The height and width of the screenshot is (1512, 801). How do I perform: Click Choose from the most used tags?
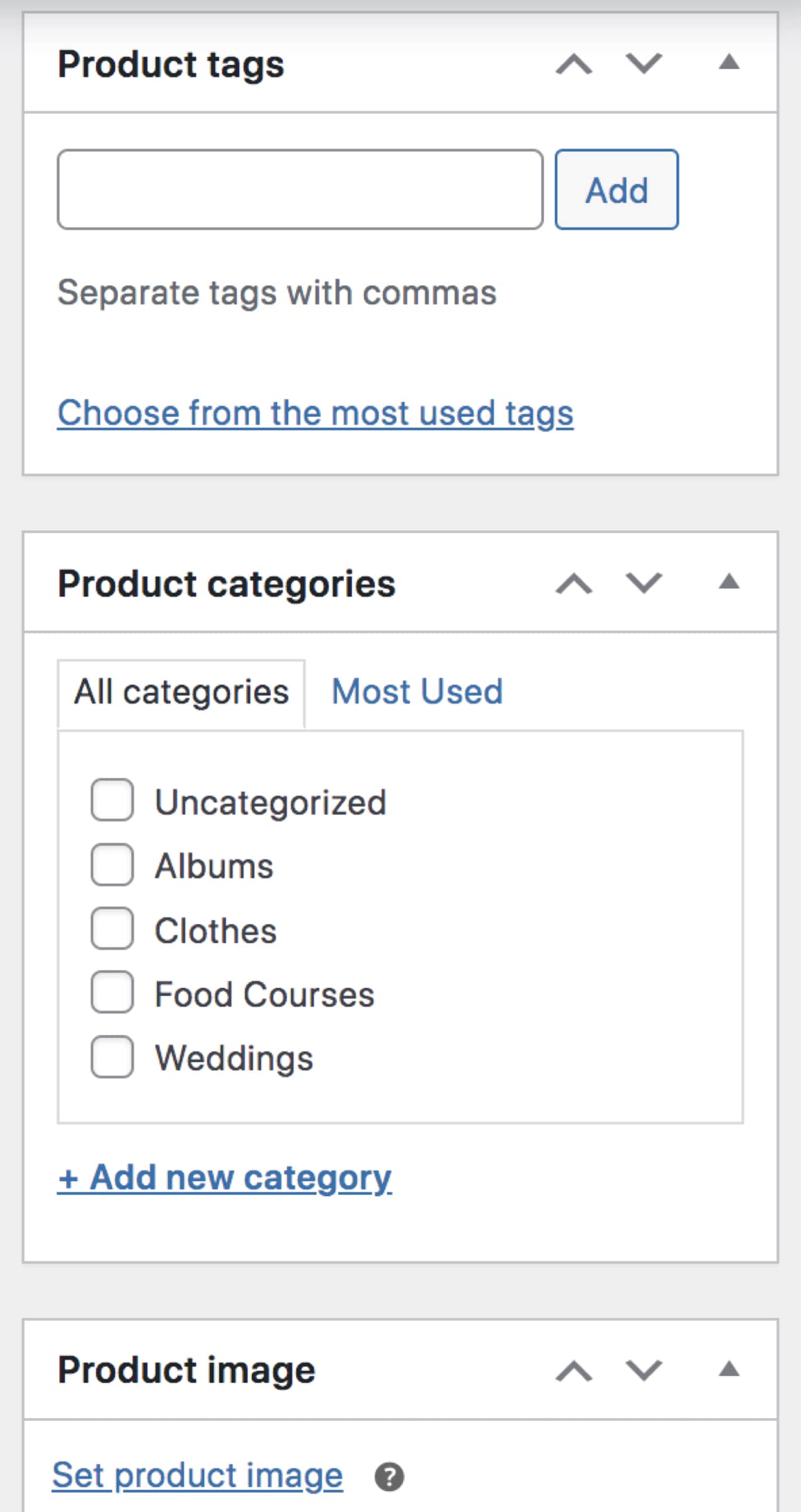[x=315, y=413]
